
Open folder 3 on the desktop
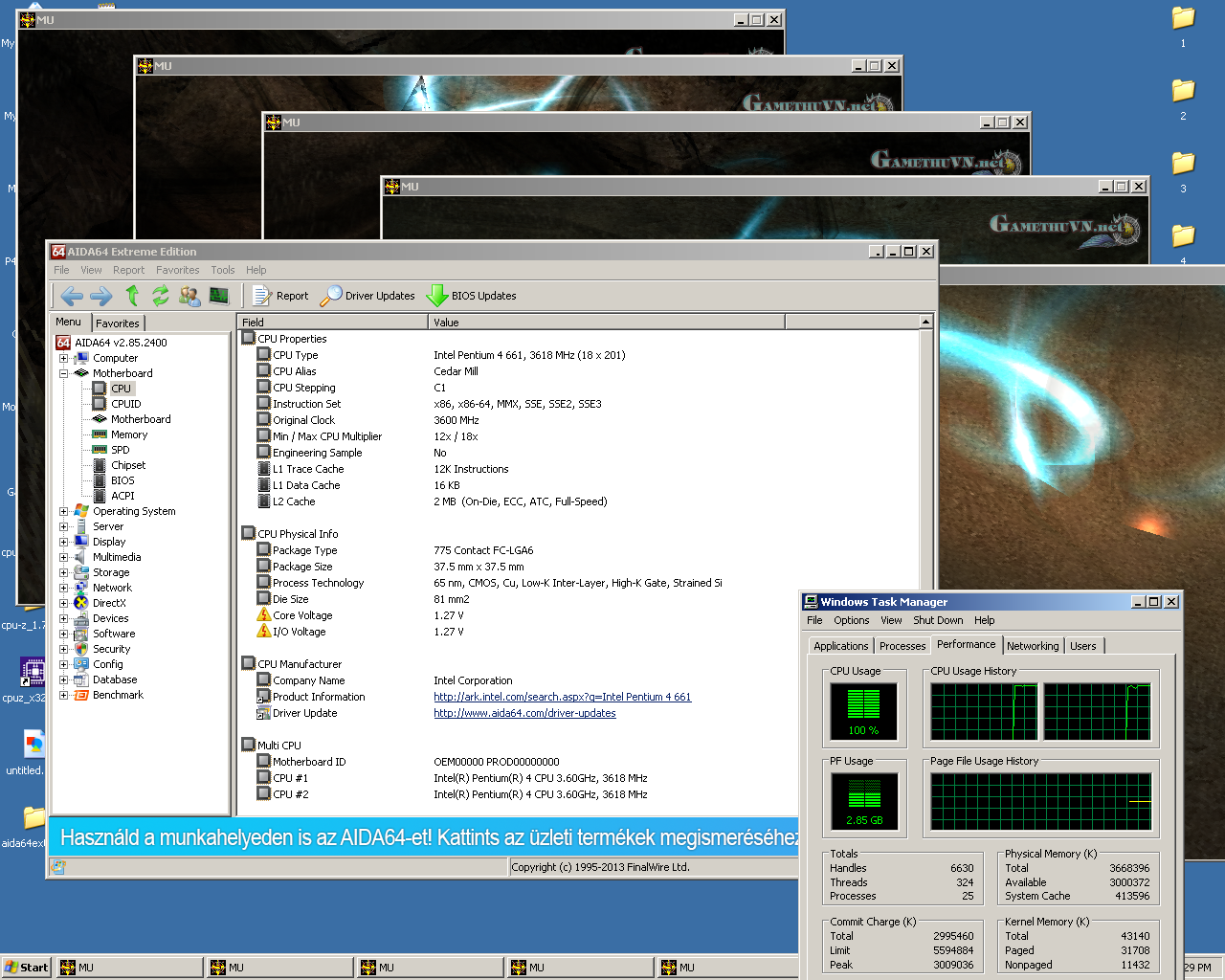(1183, 171)
